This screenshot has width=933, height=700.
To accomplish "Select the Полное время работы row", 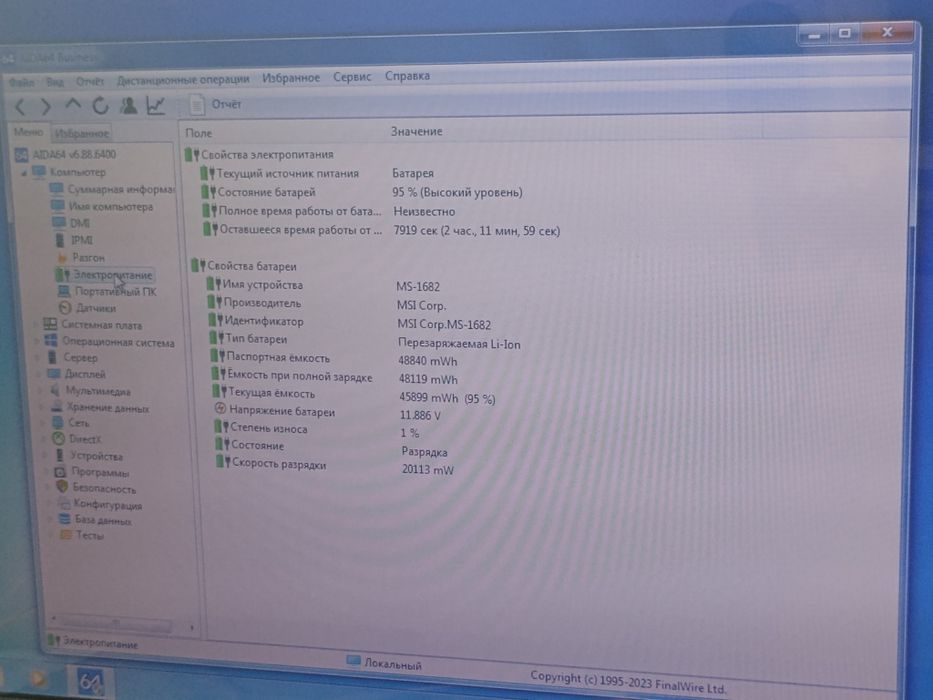I will pyautogui.click(x=329, y=211).
